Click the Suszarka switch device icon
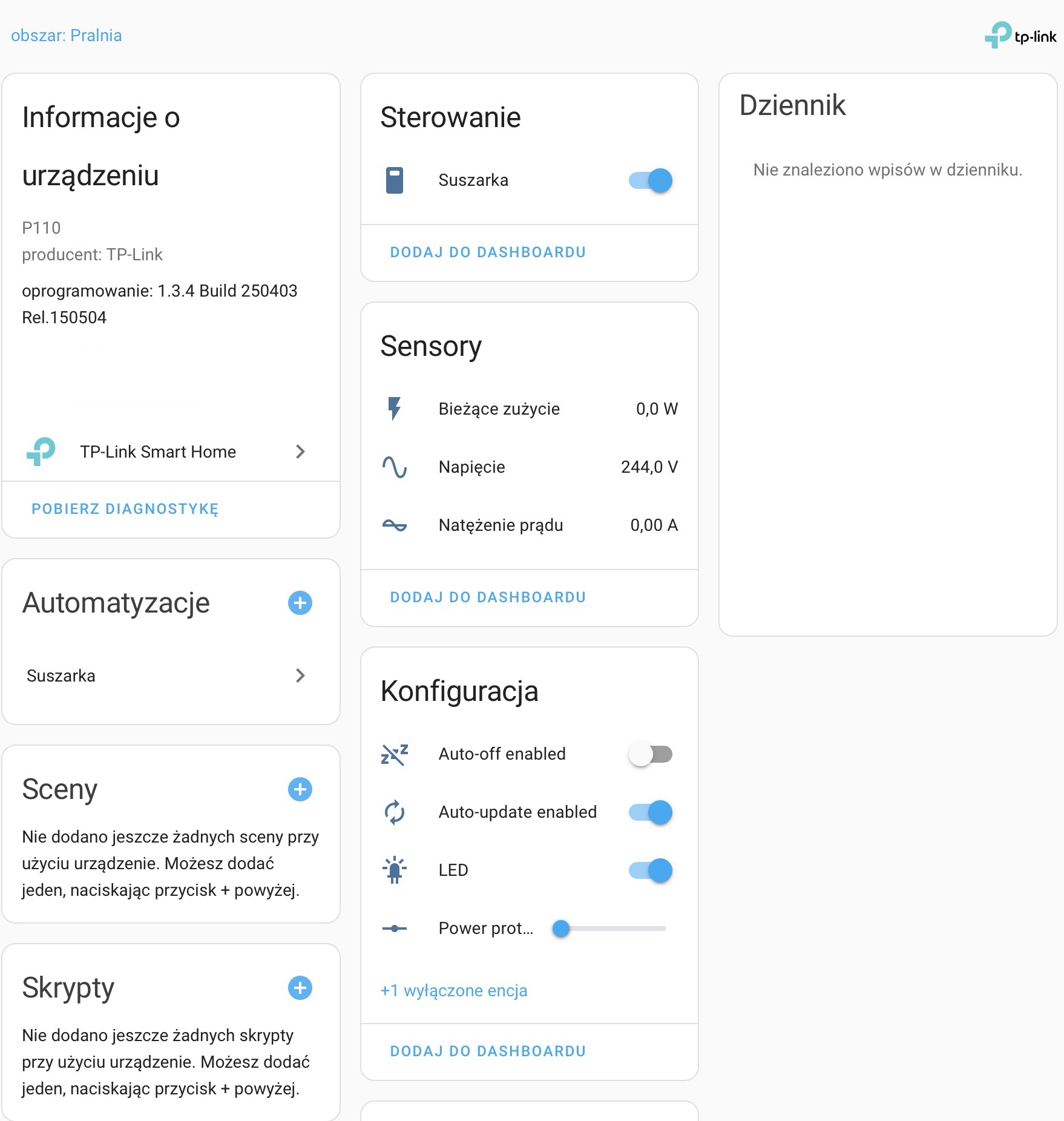The image size is (1064, 1121). [395, 180]
